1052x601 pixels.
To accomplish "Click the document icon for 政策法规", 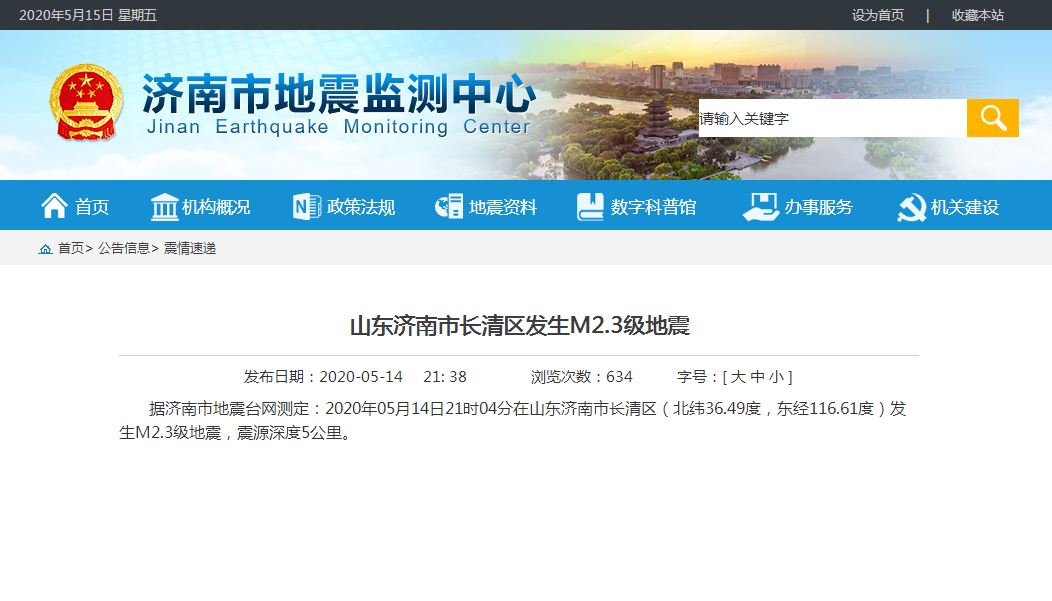I will [306, 207].
